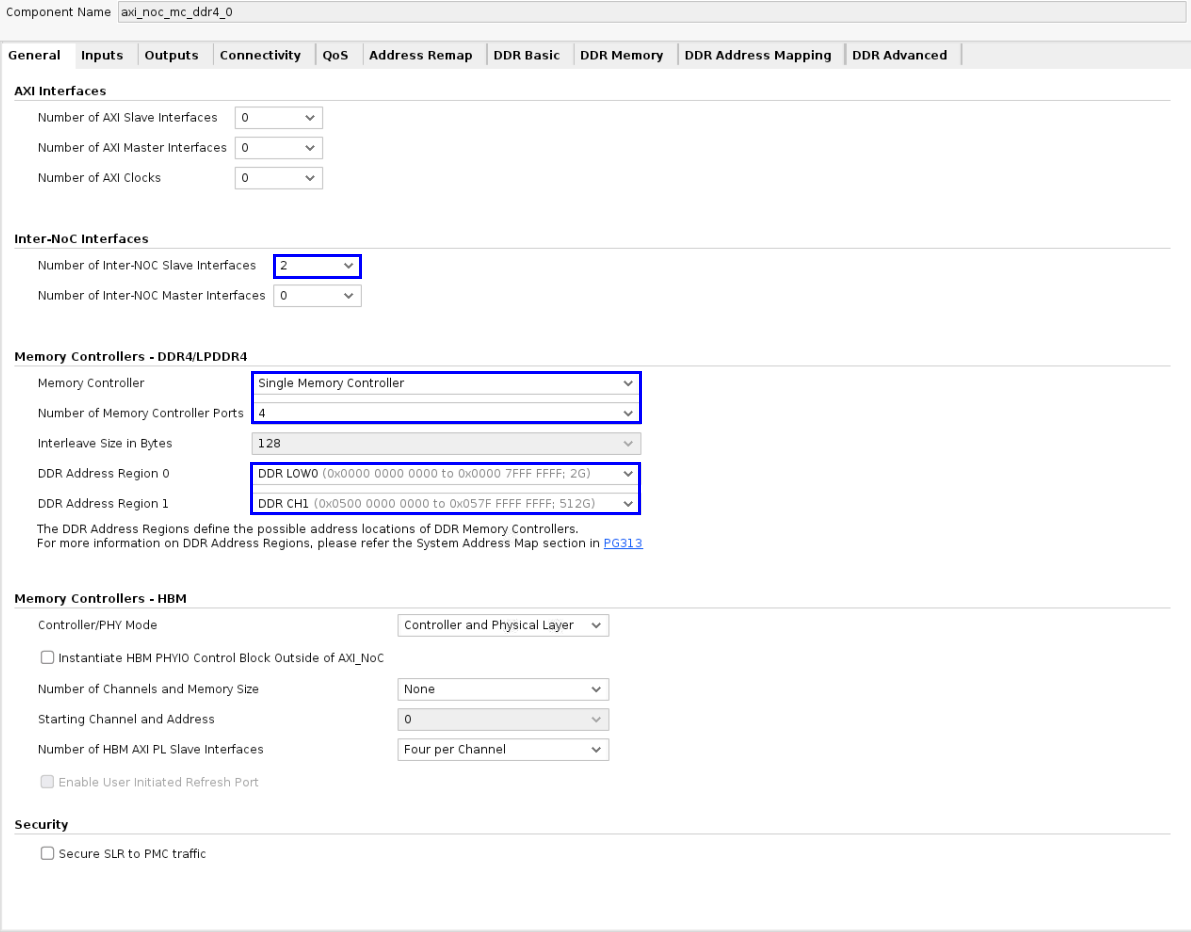Switch to the DDR Advanced tab
The width and height of the screenshot is (1191, 932).
899,56
